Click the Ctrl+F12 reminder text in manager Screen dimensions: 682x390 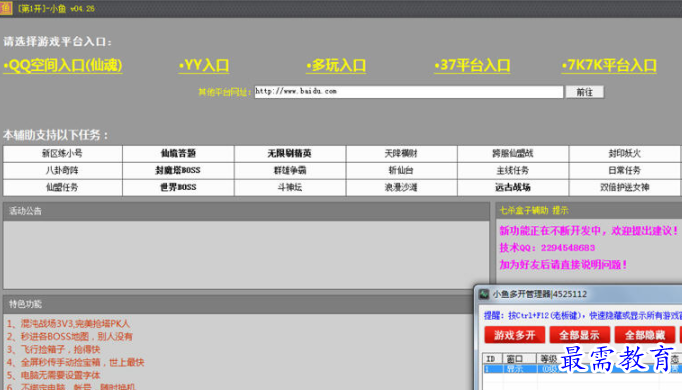[x=583, y=315]
